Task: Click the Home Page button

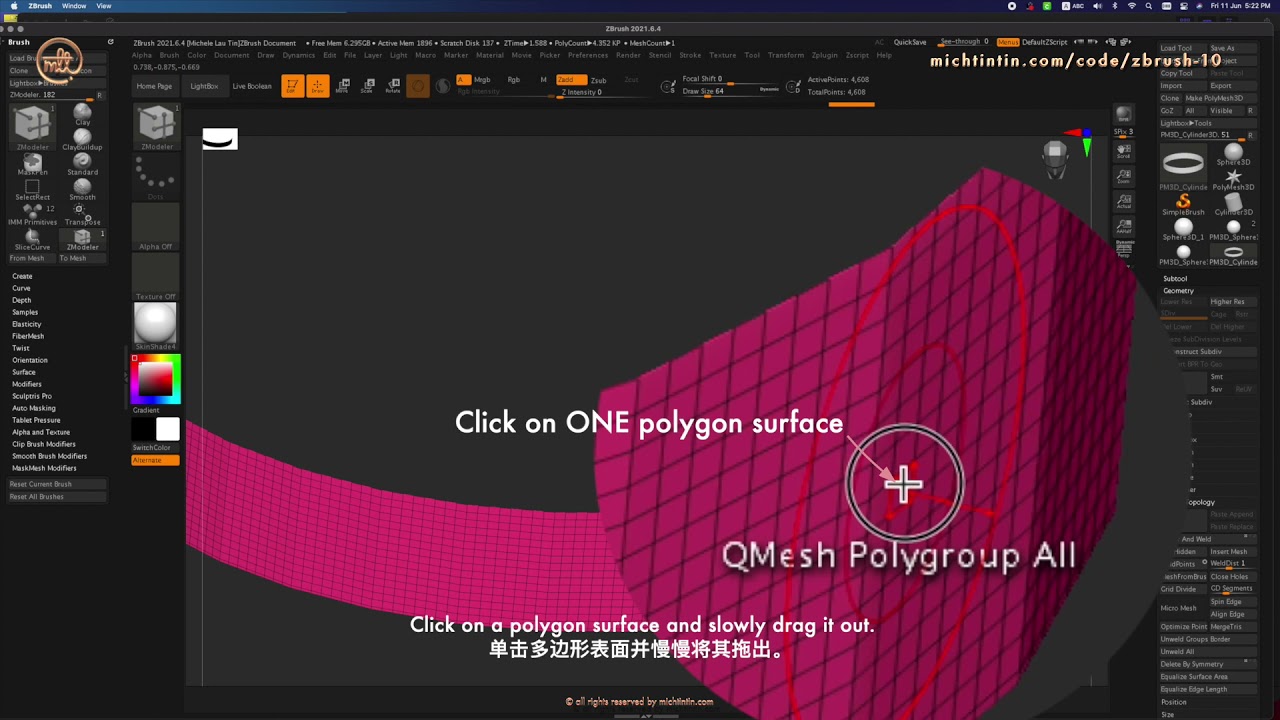Action: point(154,86)
